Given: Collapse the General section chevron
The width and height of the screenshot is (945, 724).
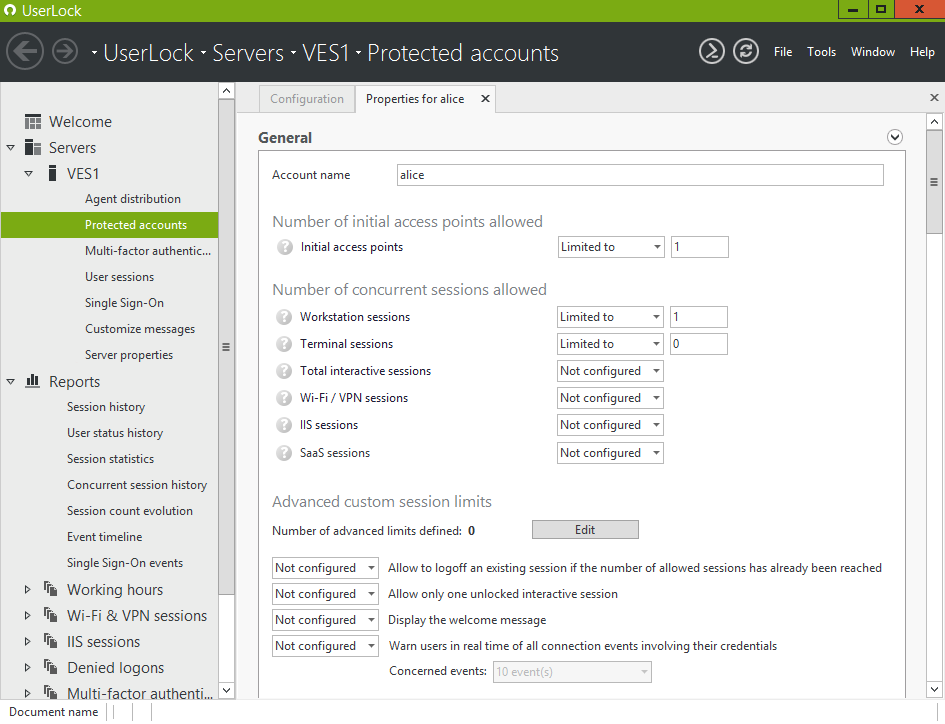Looking at the screenshot, I should 895,137.
